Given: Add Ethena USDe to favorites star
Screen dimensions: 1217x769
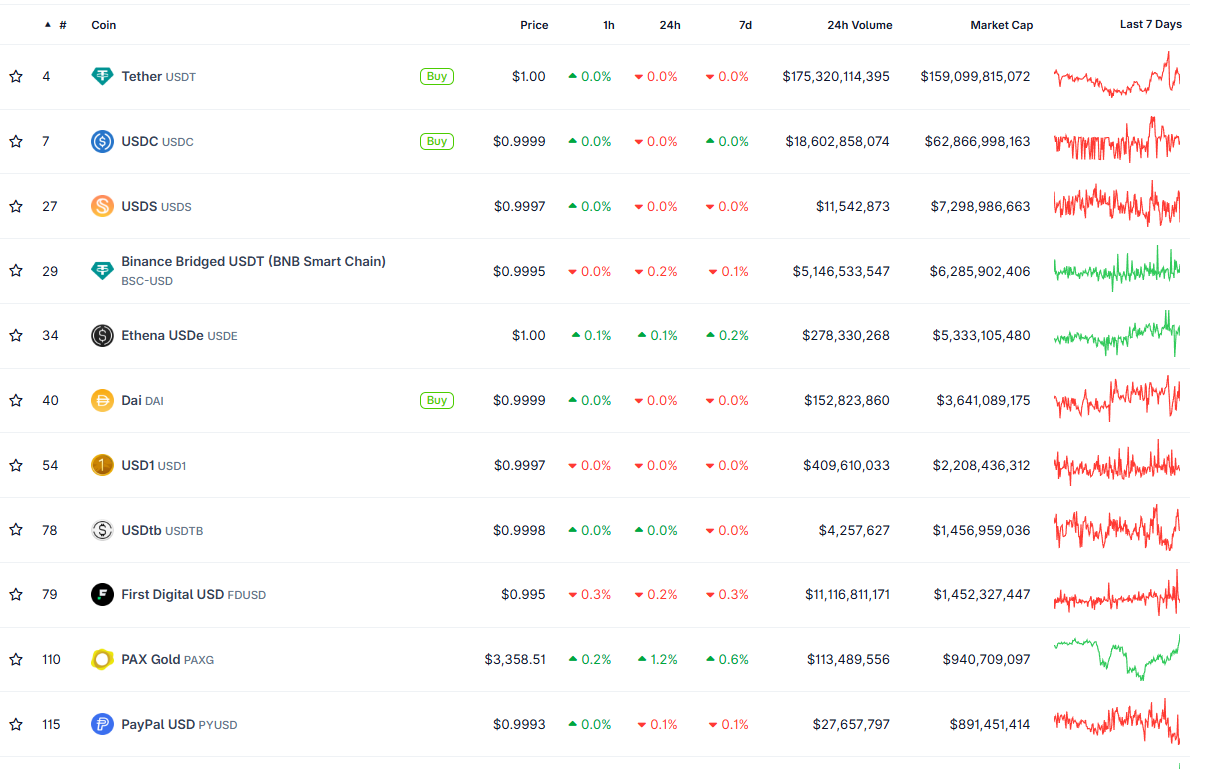Looking at the screenshot, I should point(16,336).
